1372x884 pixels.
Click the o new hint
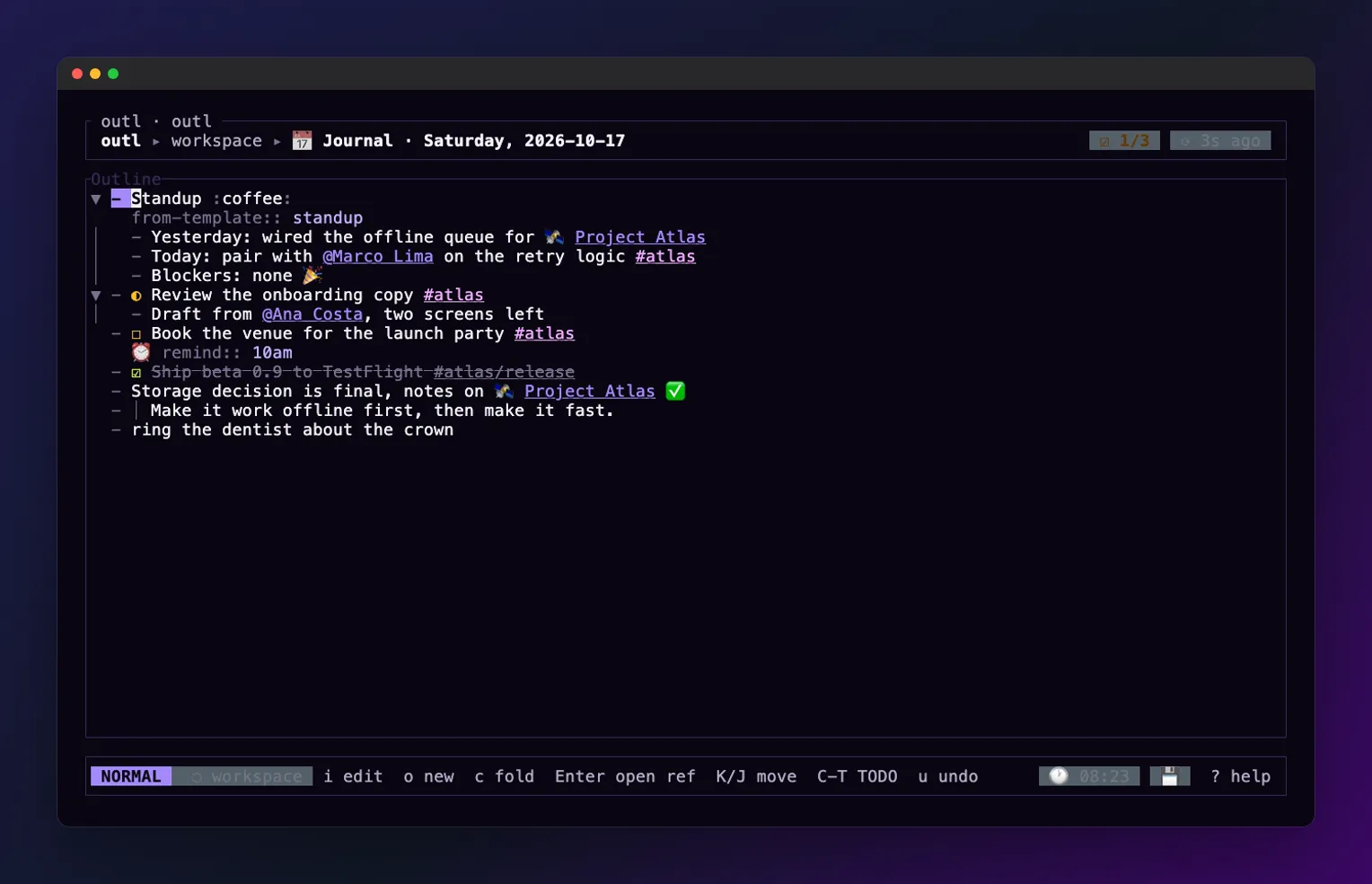point(428,776)
